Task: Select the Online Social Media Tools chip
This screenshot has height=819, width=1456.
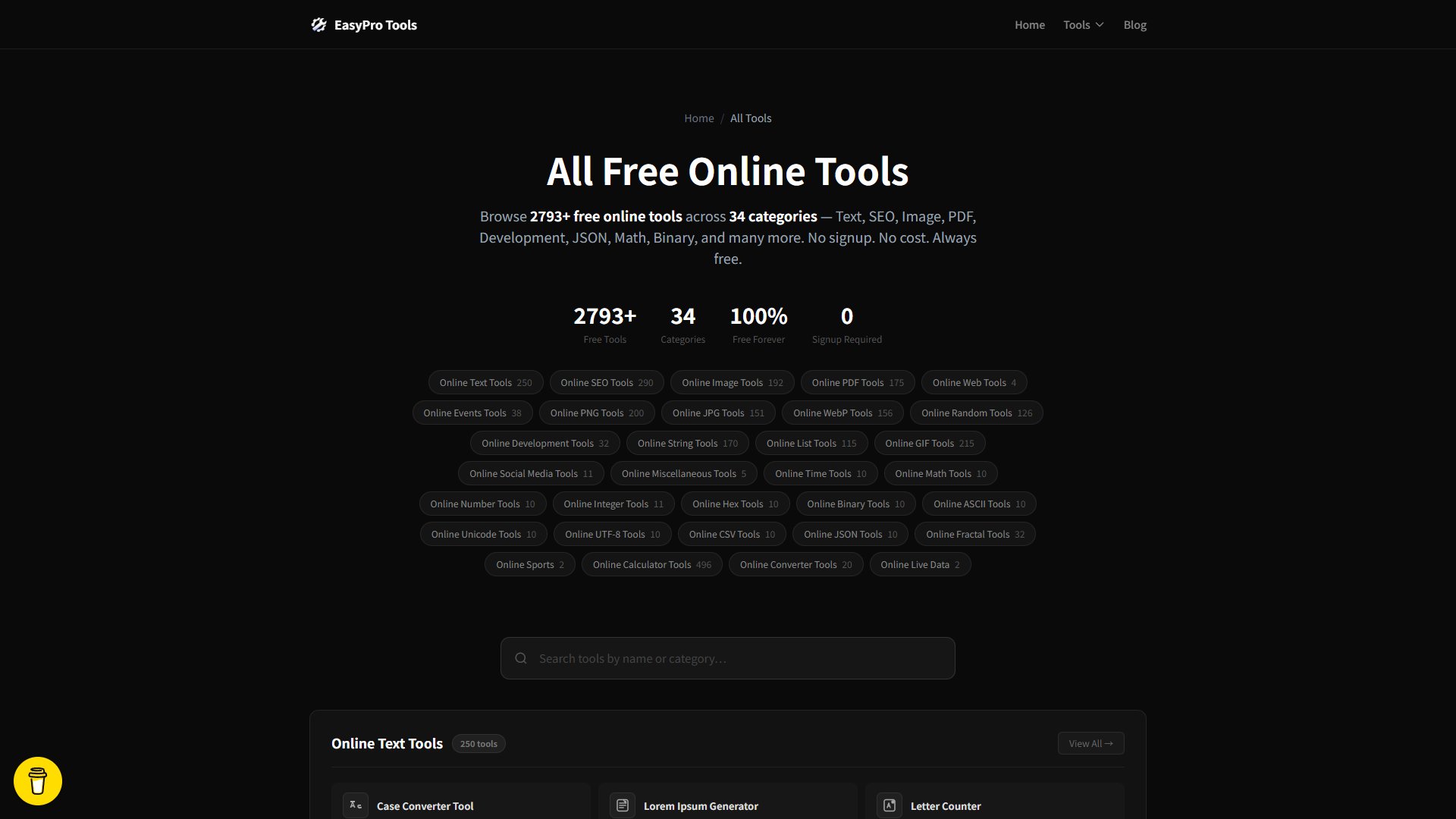Action: tap(531, 473)
